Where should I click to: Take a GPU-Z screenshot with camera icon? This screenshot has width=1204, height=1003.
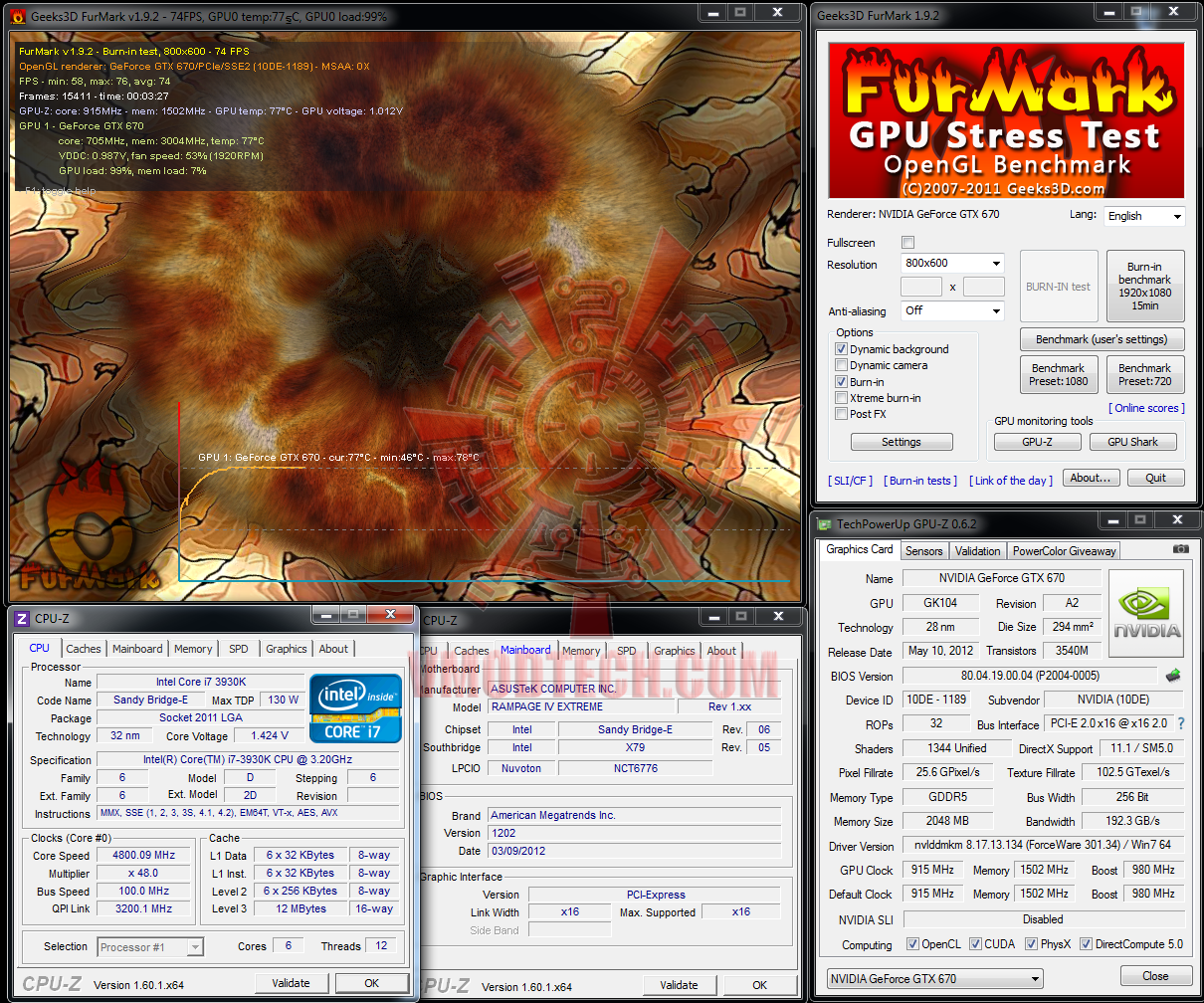click(1180, 548)
